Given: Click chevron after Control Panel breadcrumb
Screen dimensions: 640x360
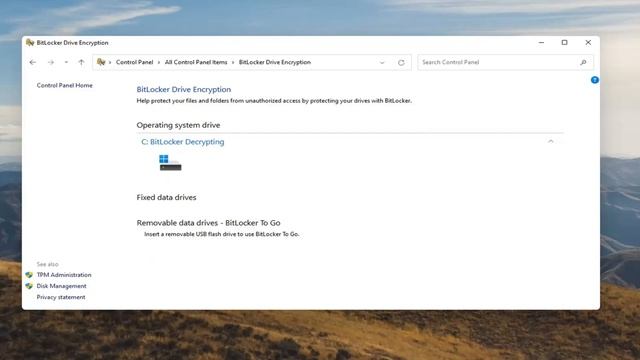Looking at the screenshot, I should click(159, 62).
